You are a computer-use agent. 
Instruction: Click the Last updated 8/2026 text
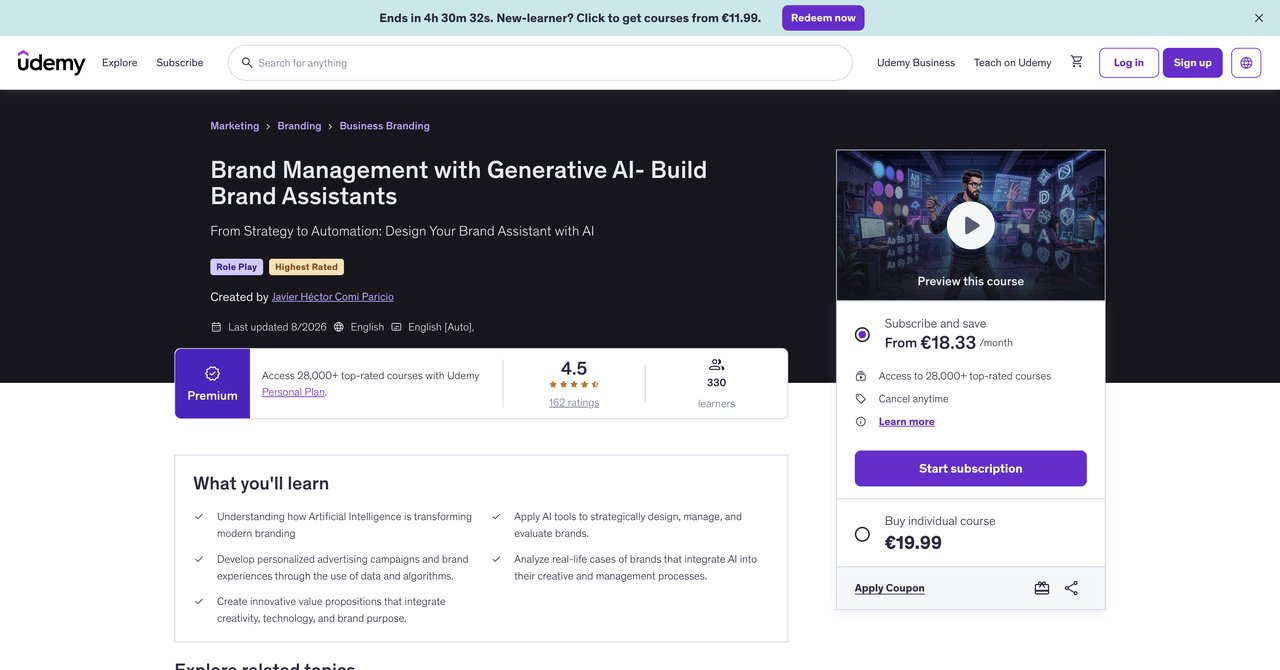(x=278, y=327)
